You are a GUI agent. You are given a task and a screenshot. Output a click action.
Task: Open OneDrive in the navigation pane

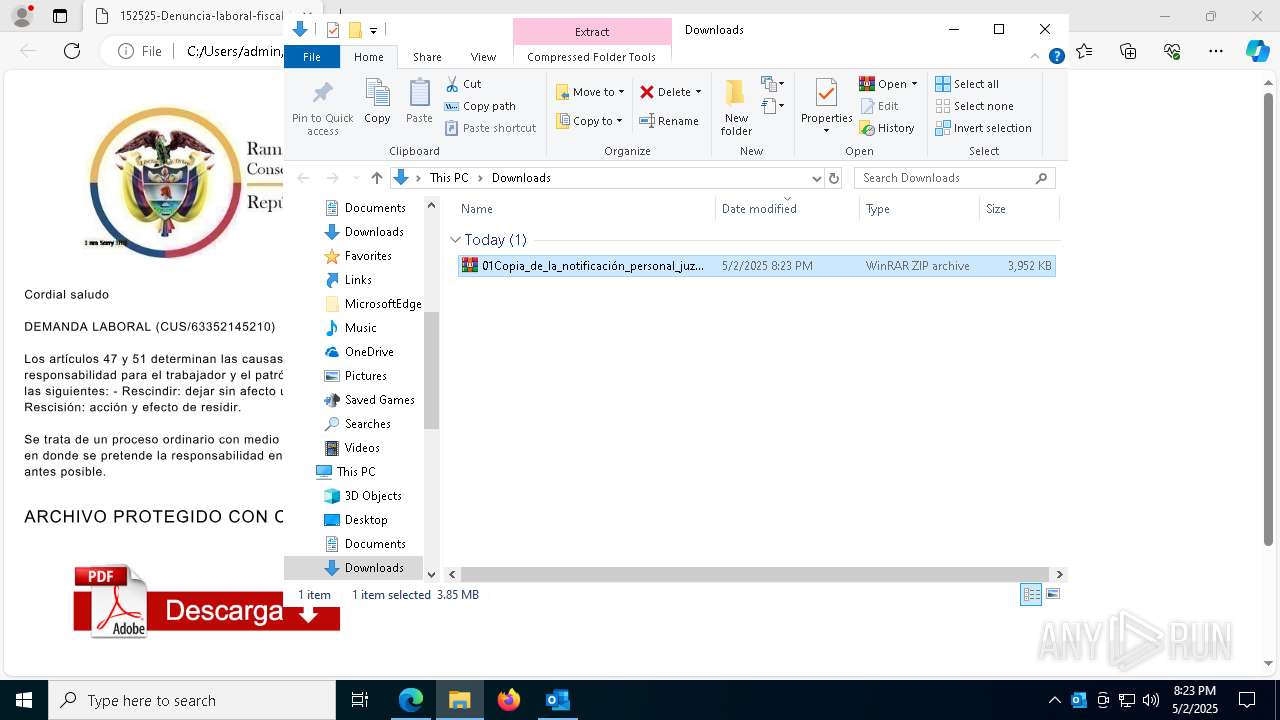click(368, 352)
